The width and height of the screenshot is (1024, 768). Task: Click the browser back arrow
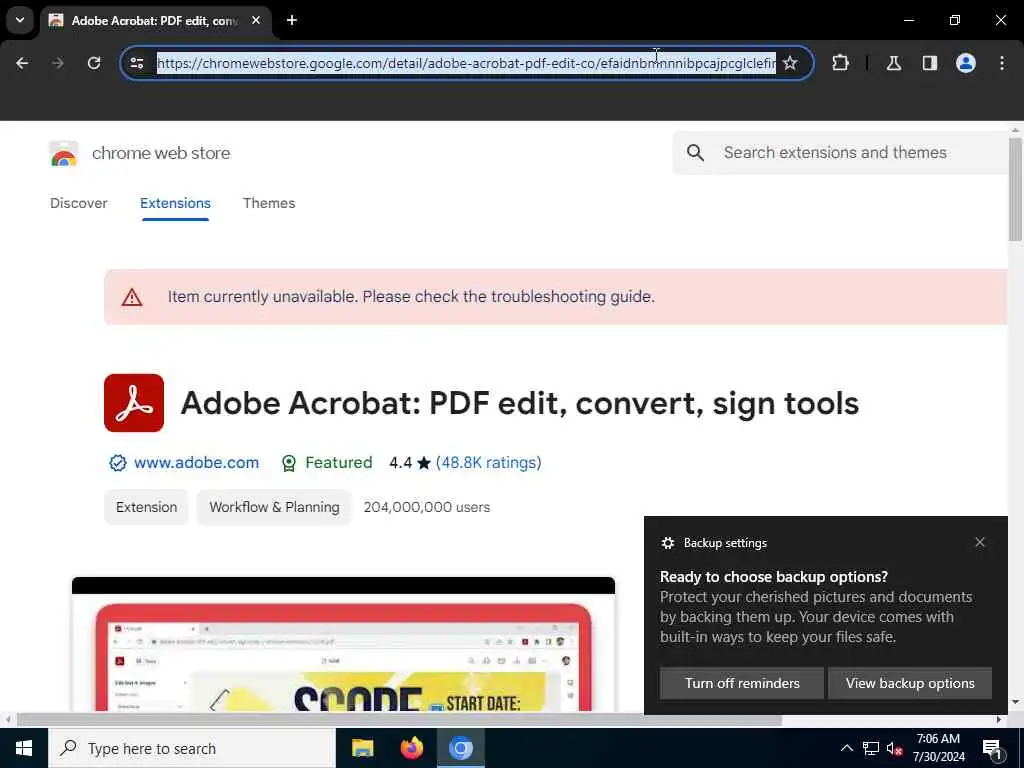point(22,63)
